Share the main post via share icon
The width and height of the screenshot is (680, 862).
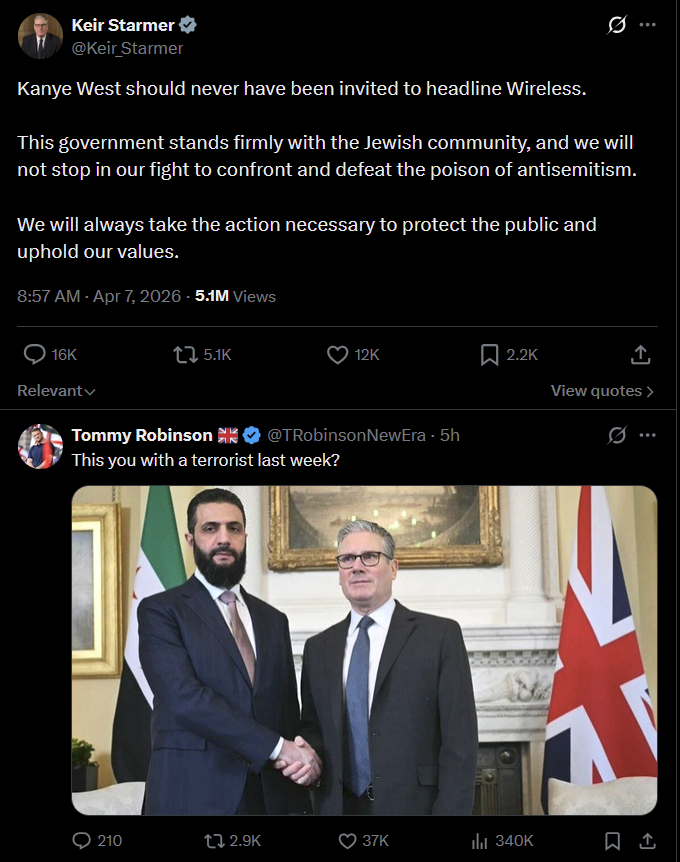click(x=641, y=354)
